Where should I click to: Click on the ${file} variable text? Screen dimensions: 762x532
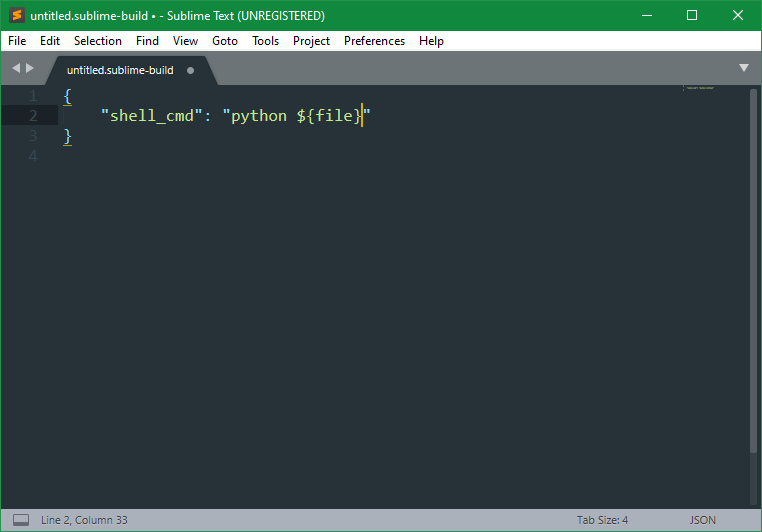point(329,116)
